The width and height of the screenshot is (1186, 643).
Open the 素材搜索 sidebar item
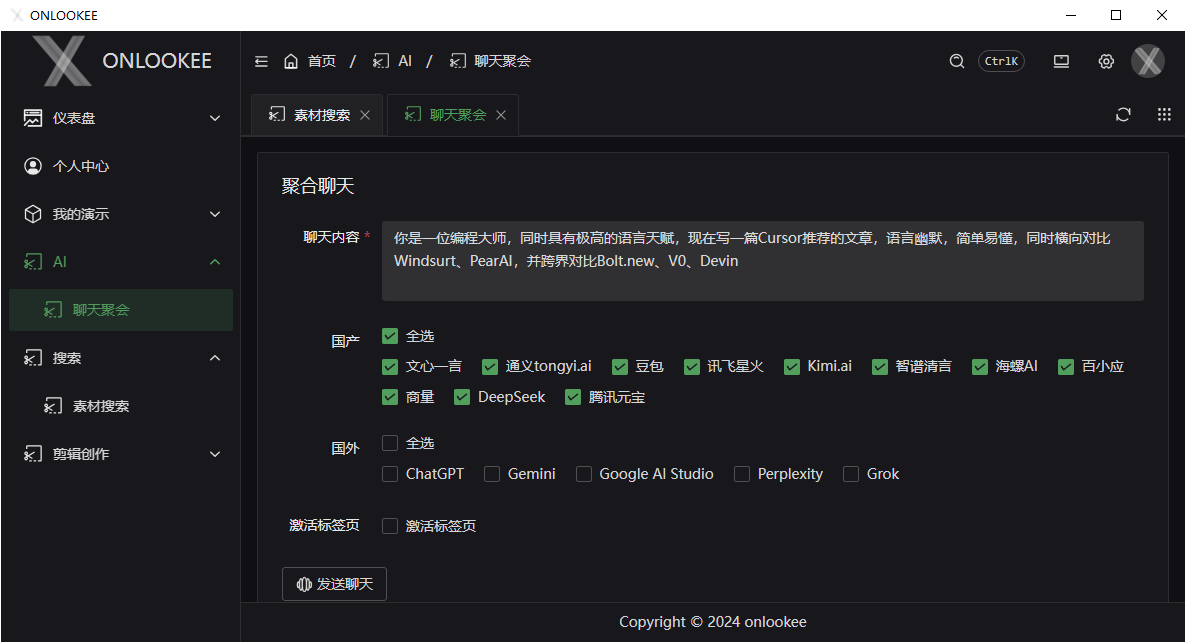pos(121,406)
